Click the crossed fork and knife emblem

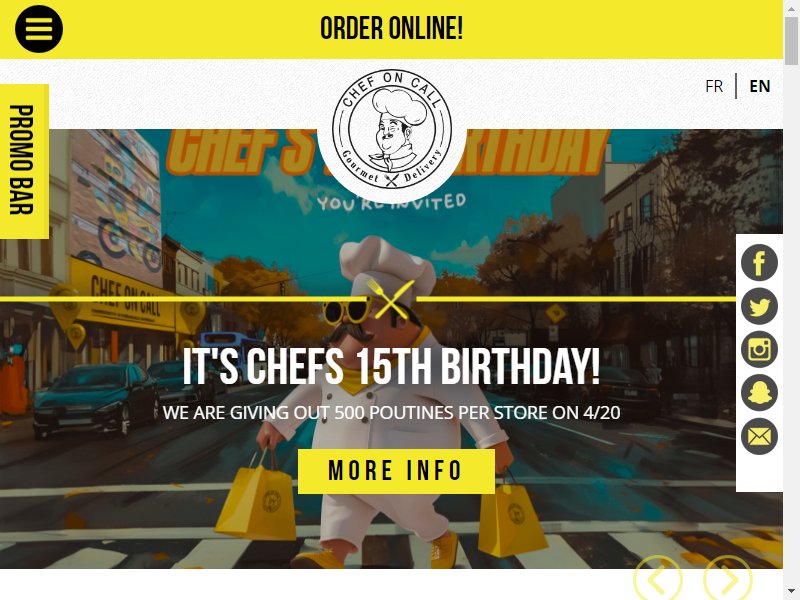(391, 299)
